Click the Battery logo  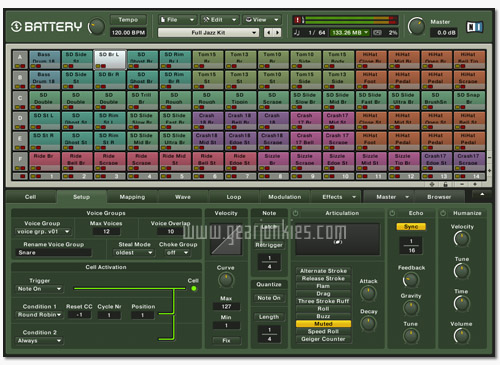pos(46,27)
